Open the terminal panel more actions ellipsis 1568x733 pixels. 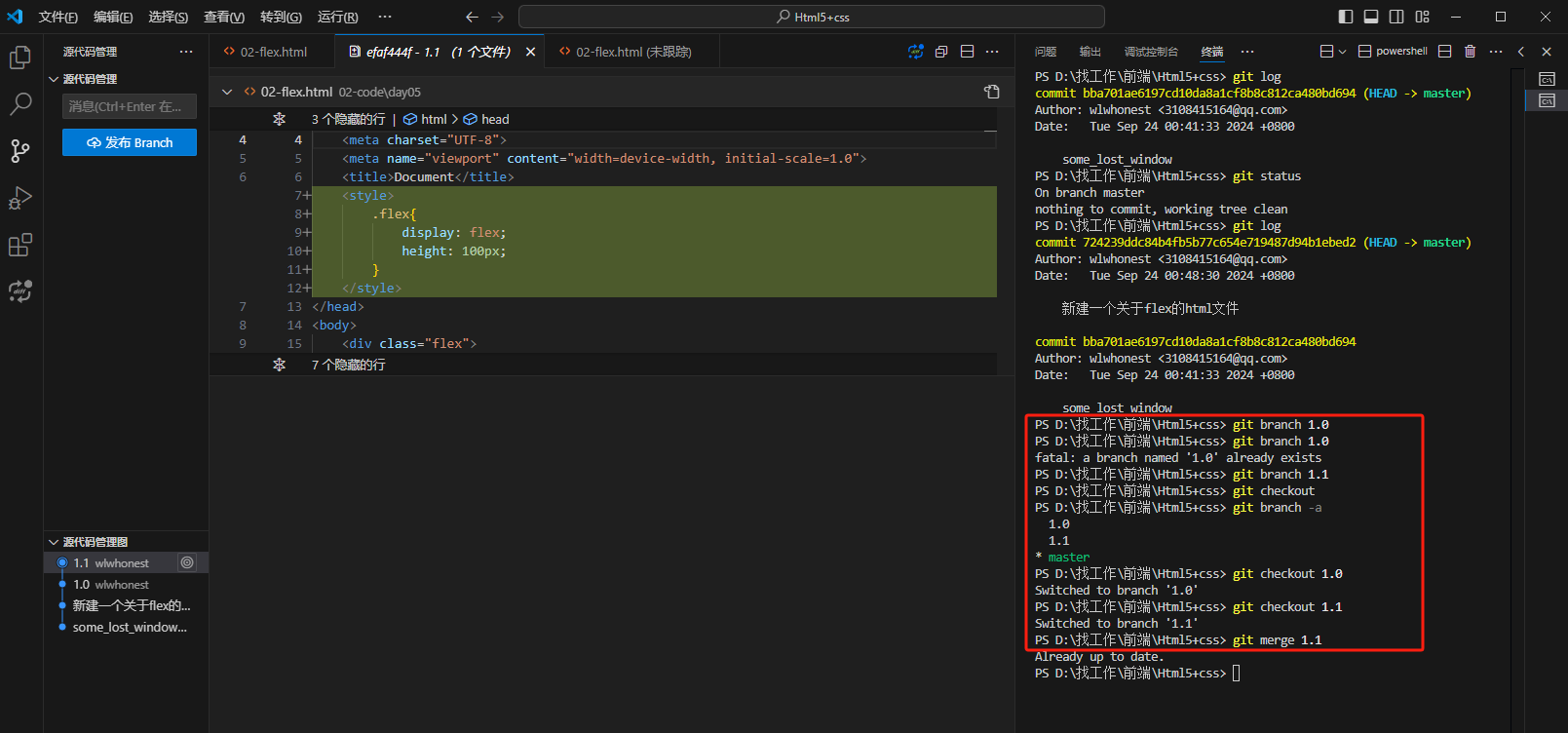pyautogui.click(x=1496, y=52)
